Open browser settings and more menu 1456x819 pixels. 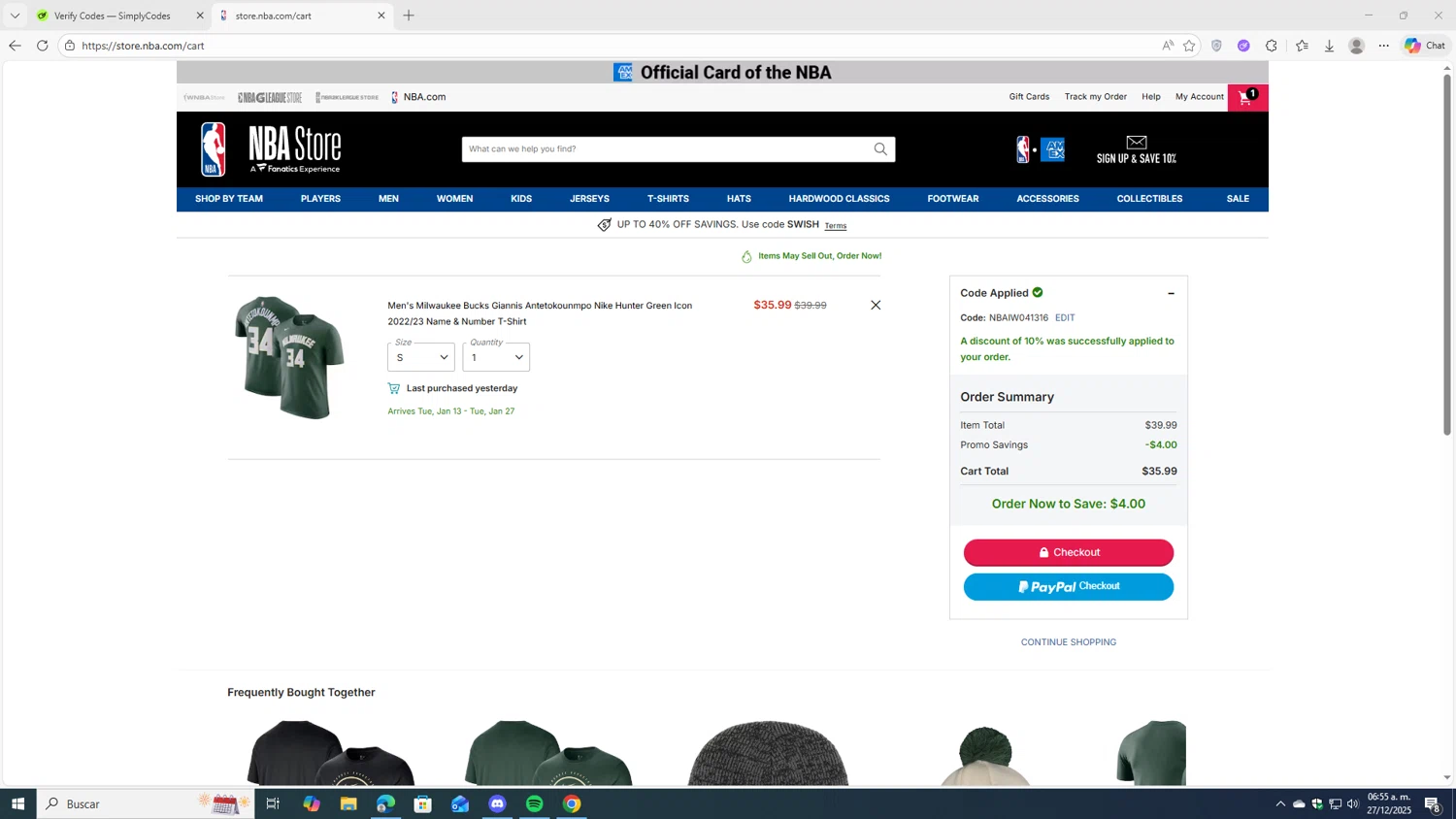[1384, 46]
